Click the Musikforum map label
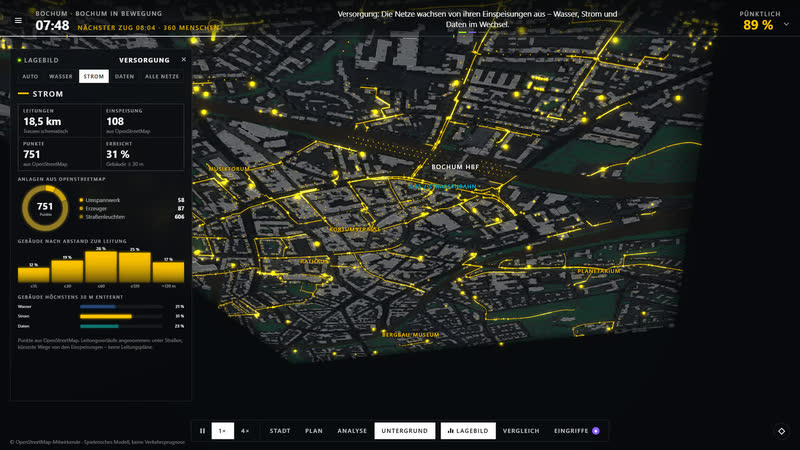800x450 pixels. coord(229,168)
